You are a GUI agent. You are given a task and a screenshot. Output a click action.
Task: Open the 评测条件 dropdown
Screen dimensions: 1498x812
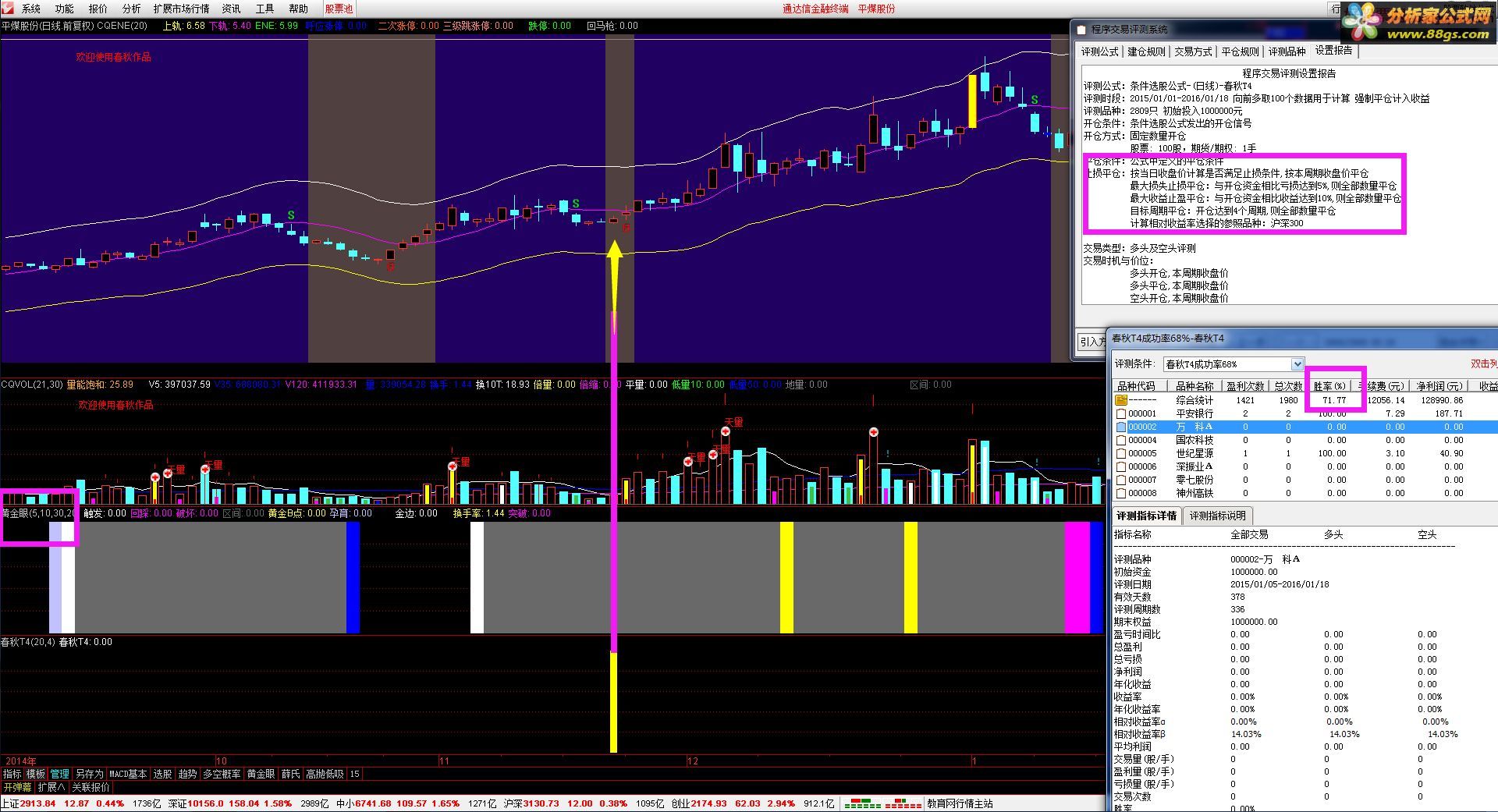pos(1297,364)
